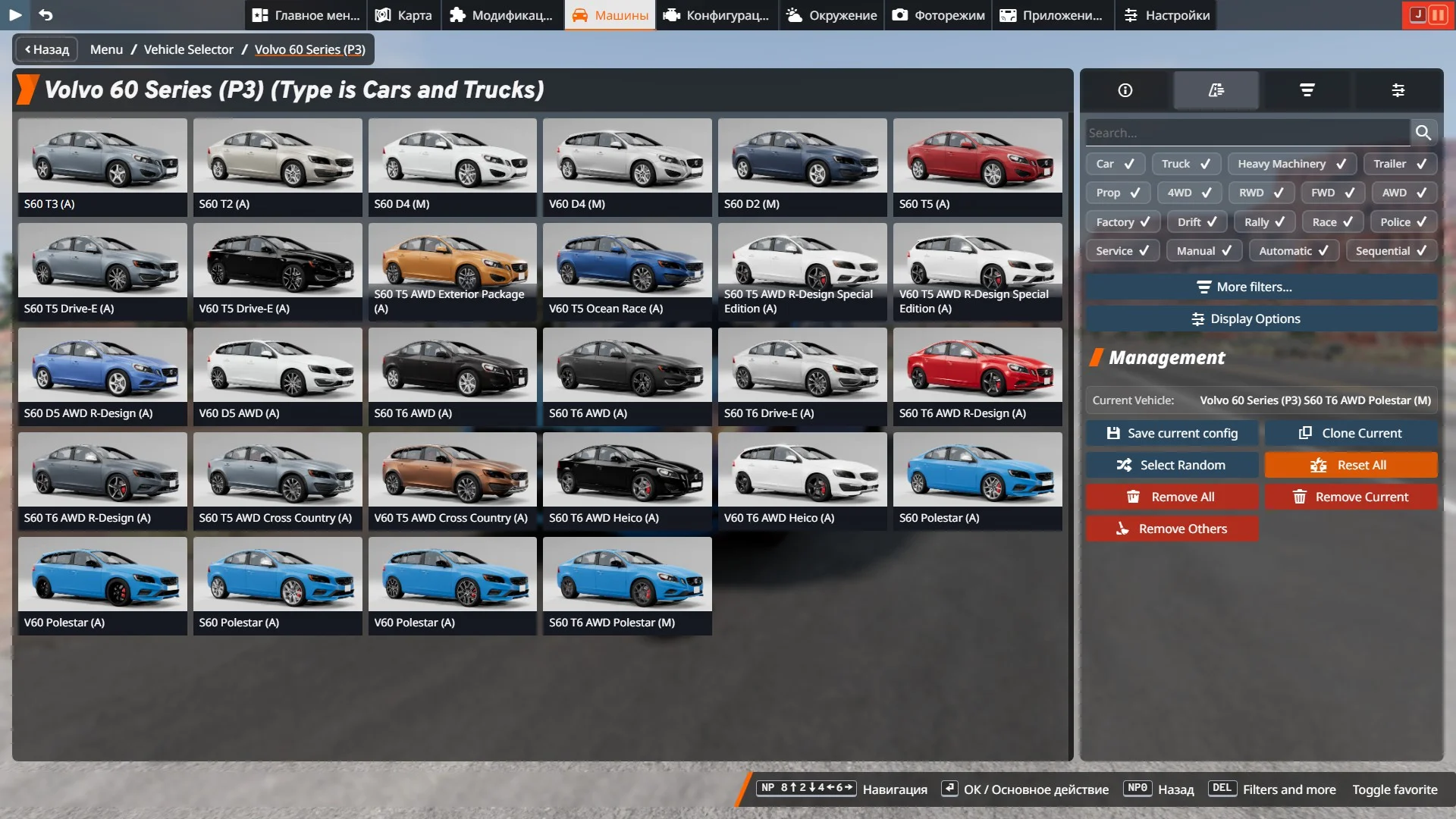Screen dimensions: 1456x819
Task: Click Remove Current button
Action: click(1351, 497)
